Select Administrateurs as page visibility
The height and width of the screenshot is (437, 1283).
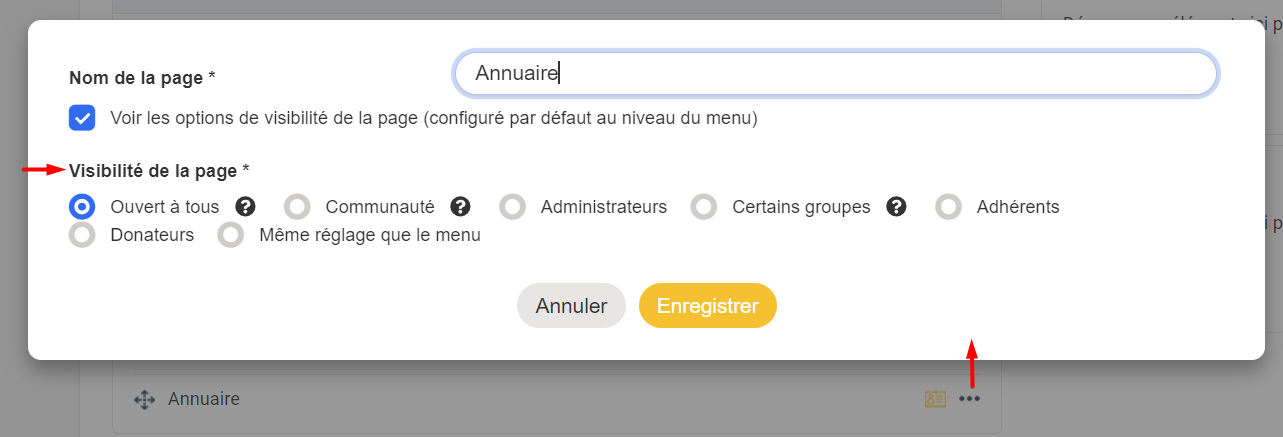tap(513, 207)
